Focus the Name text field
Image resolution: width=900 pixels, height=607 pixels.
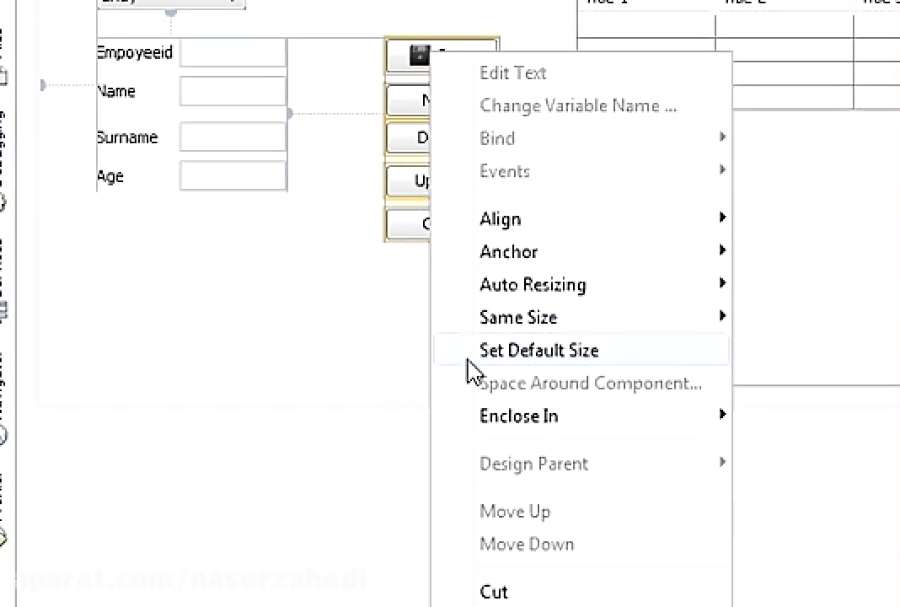pyautogui.click(x=233, y=91)
